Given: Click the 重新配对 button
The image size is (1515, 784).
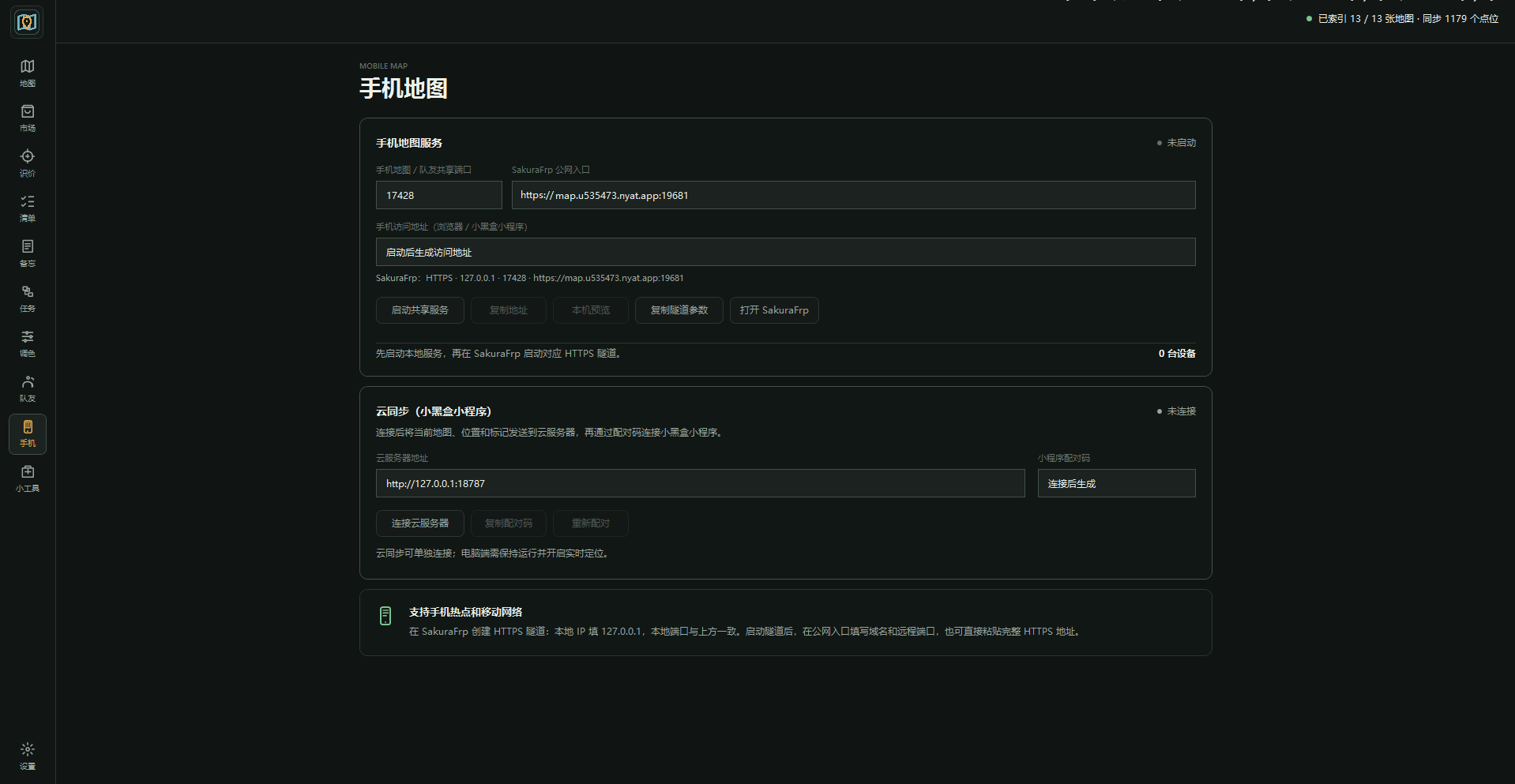Looking at the screenshot, I should point(591,523).
